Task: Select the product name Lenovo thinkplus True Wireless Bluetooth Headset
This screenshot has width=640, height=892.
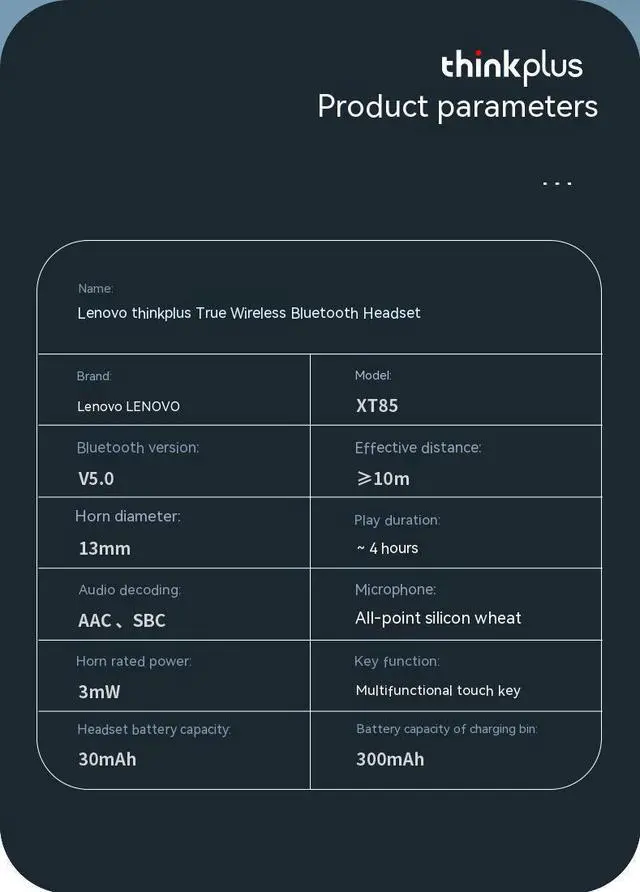Action: [x=249, y=313]
